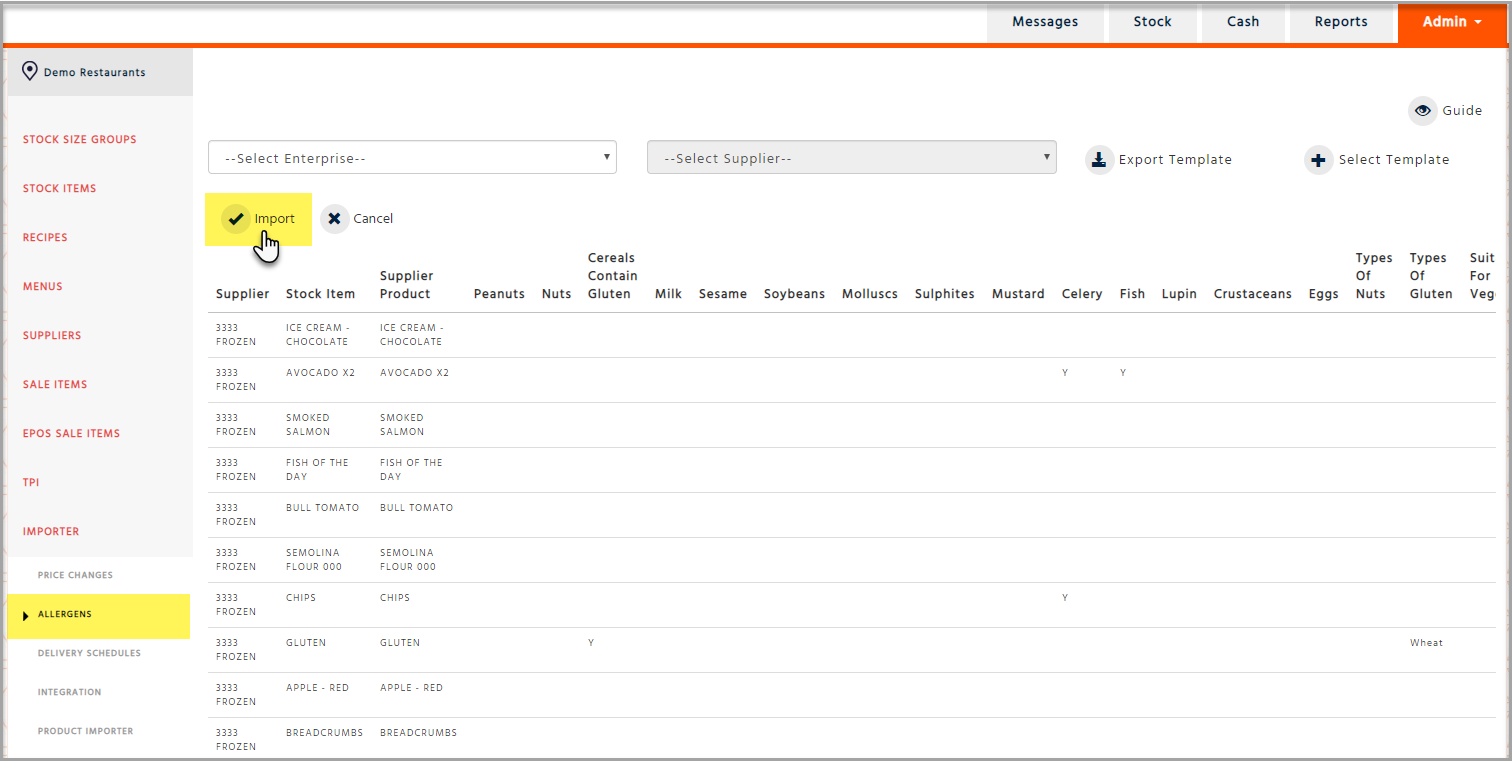Click the Sulphites column header
Screen dimensions: 1512x761
pyautogui.click(x=945, y=294)
